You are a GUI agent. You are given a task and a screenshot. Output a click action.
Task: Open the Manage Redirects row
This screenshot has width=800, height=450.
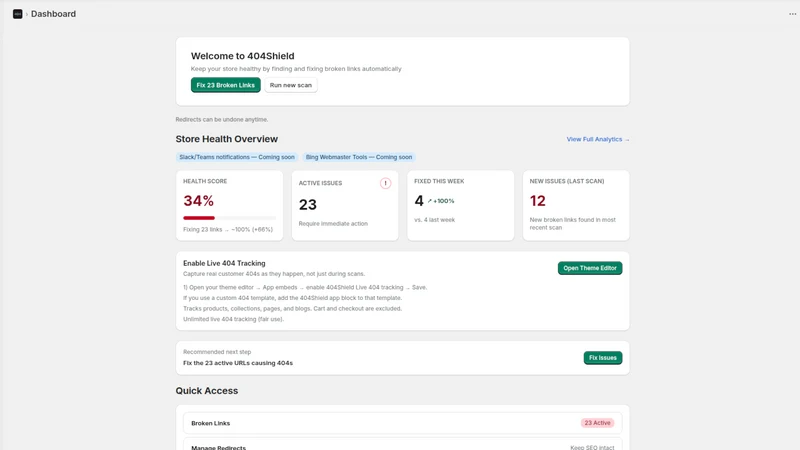[403, 444]
